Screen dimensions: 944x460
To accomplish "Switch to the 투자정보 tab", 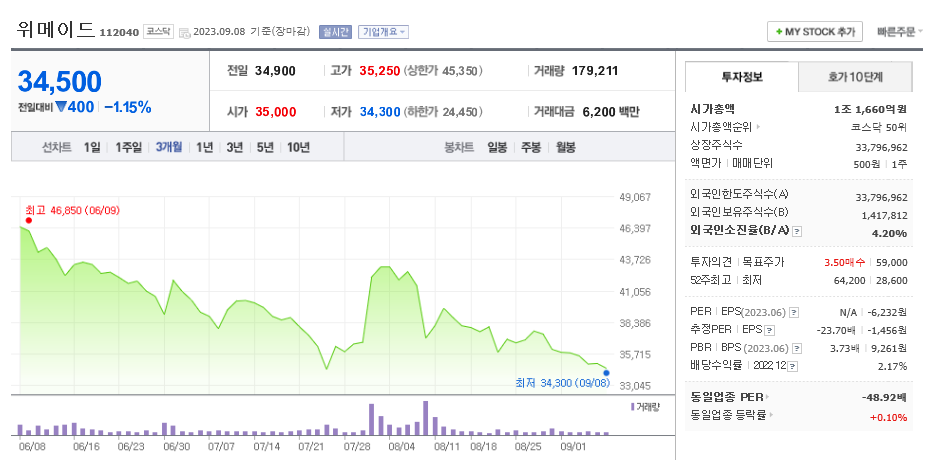I will tap(742, 77).
